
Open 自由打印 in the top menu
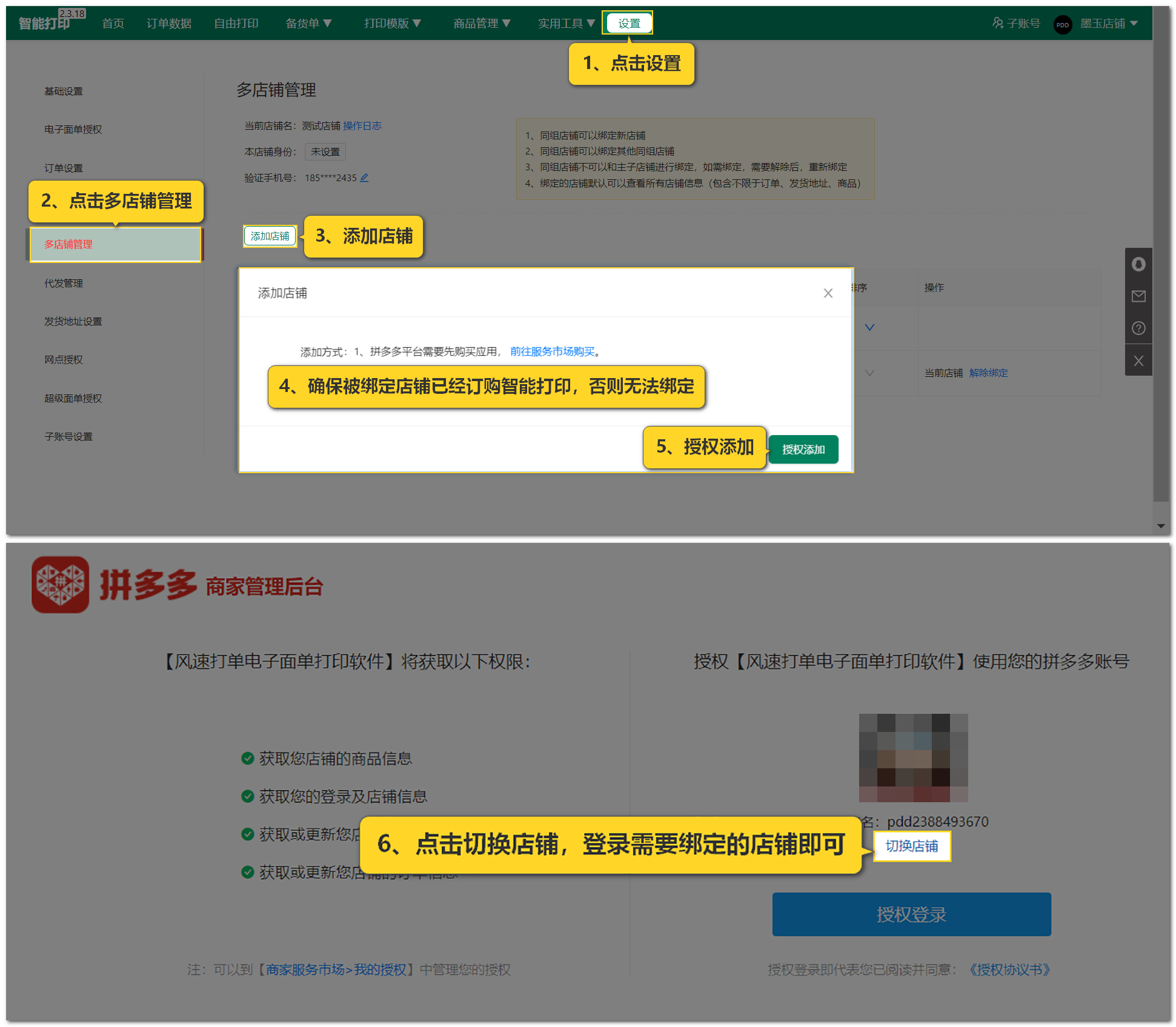tap(236, 24)
